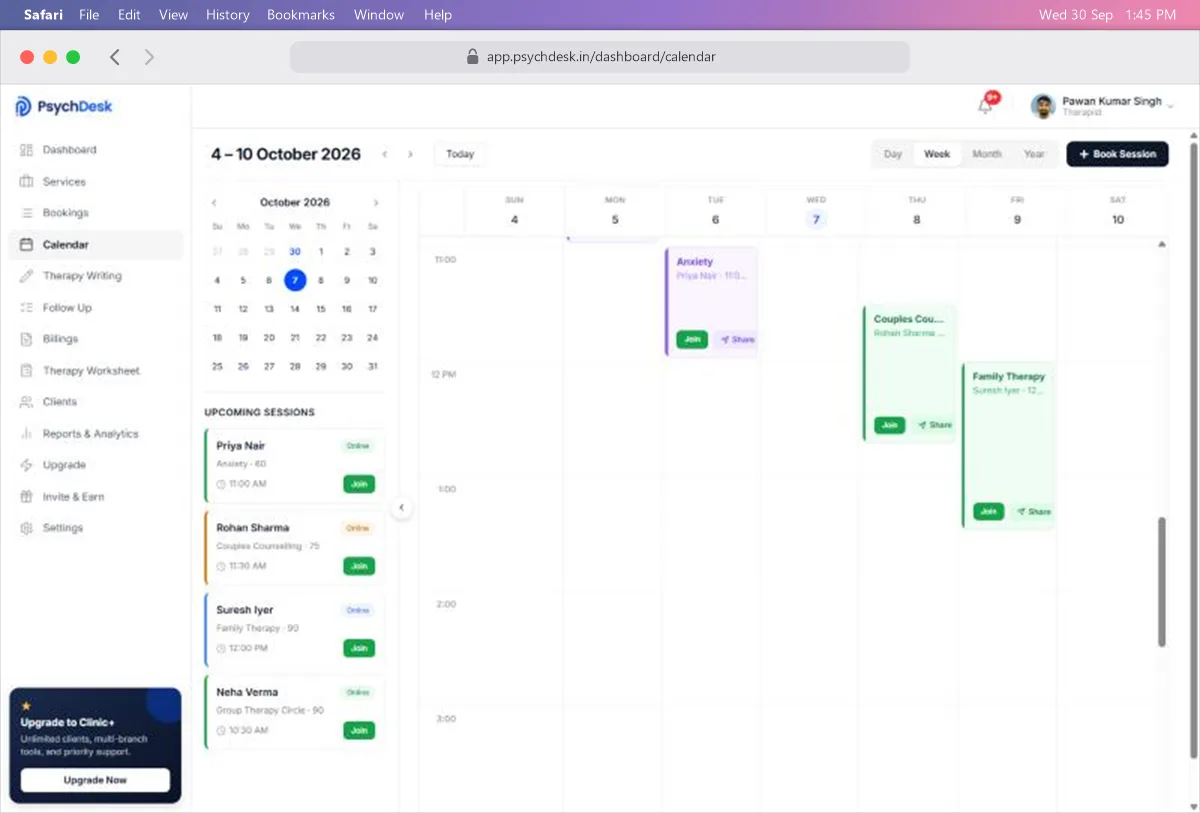The height and width of the screenshot is (813, 1200).
Task: Share the Family Therapy calendar event
Action: (1034, 512)
